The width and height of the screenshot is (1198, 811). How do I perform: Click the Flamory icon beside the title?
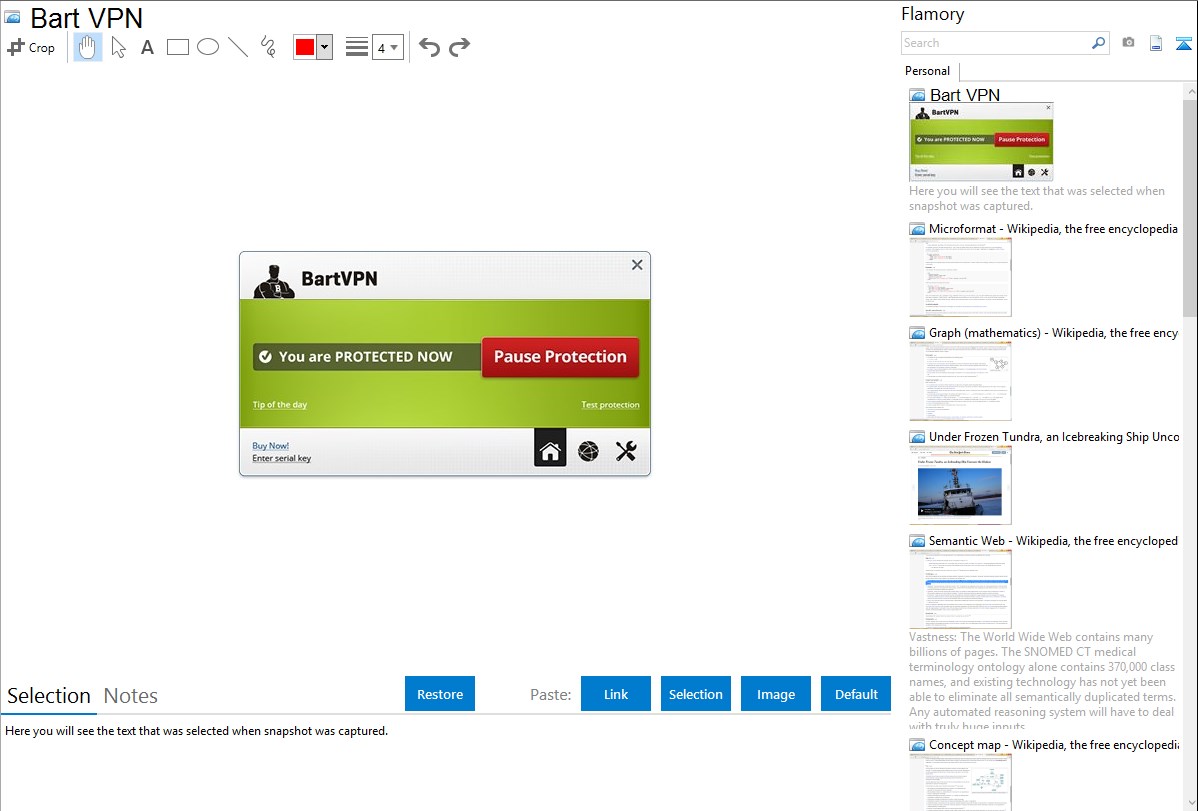(x=12, y=17)
